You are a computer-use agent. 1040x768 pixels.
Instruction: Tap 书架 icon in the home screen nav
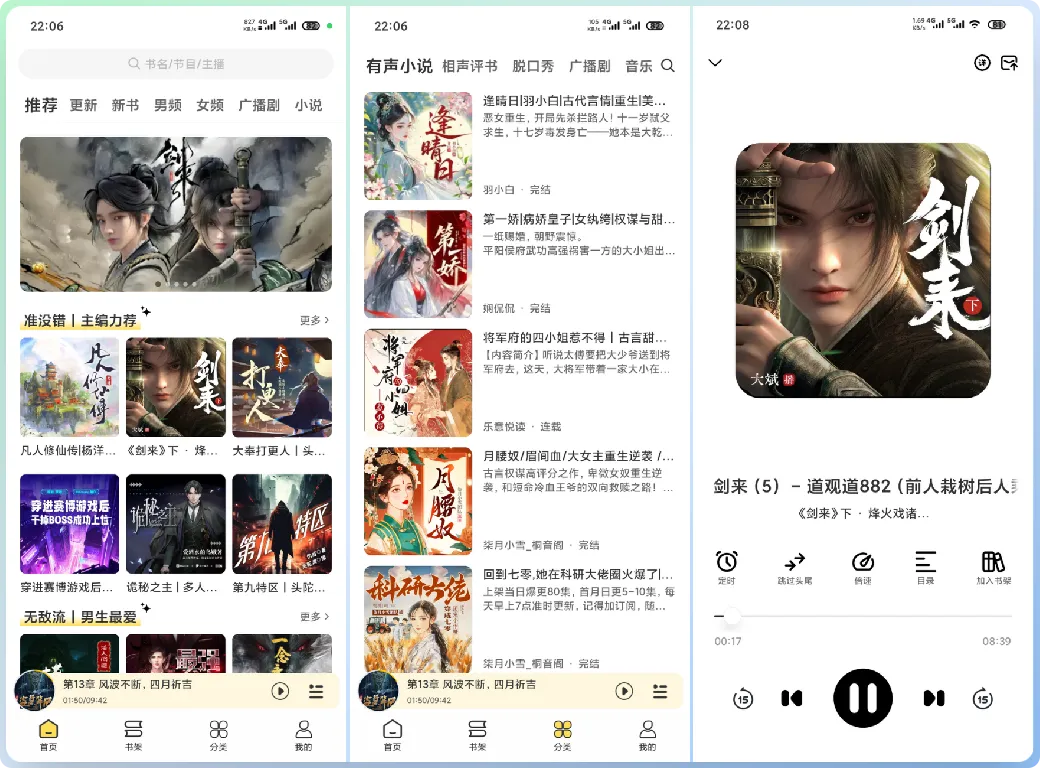[x=133, y=730]
